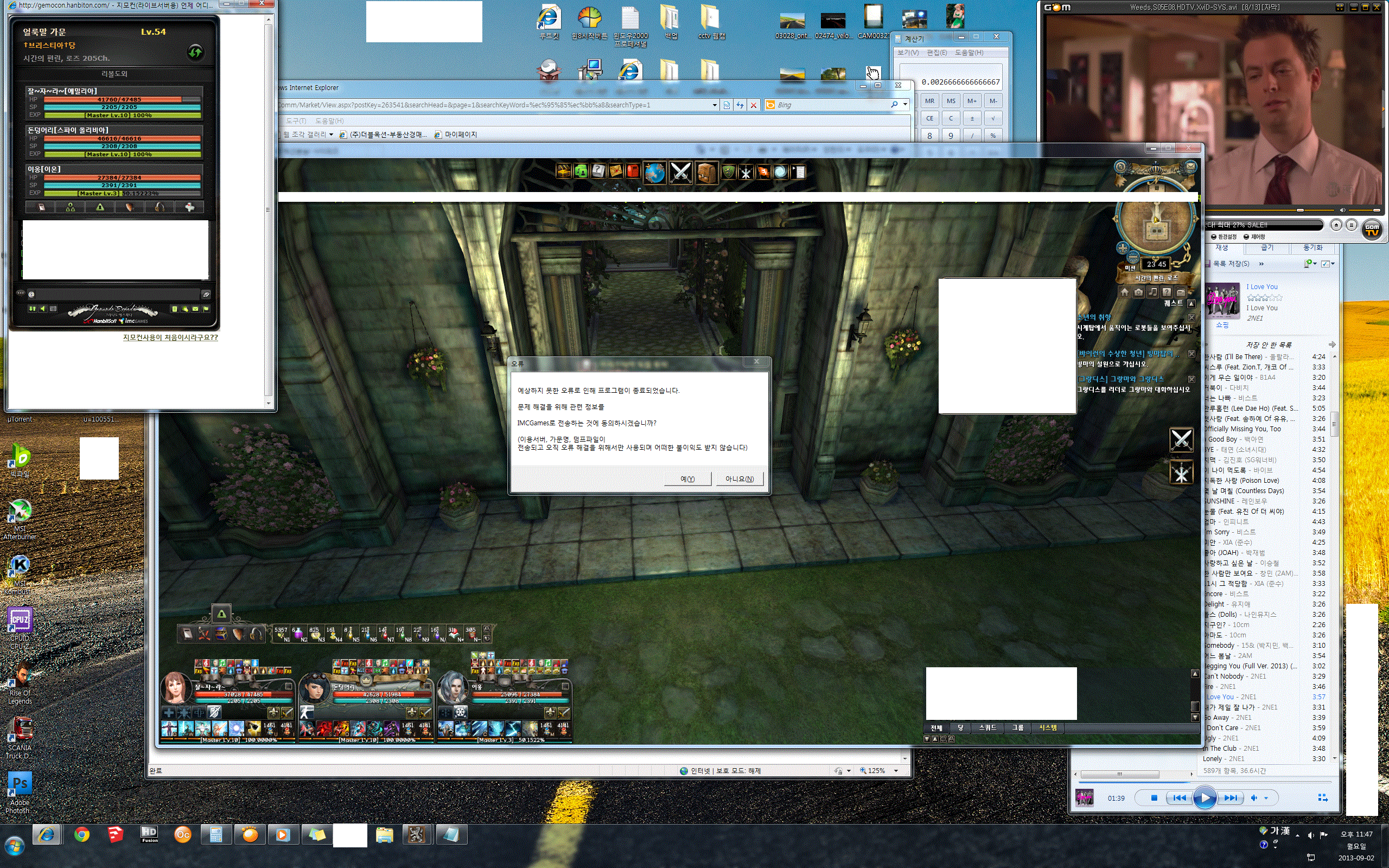
Task: Open the URL address bar dropdown in Internet Explorer
Action: click(x=715, y=105)
